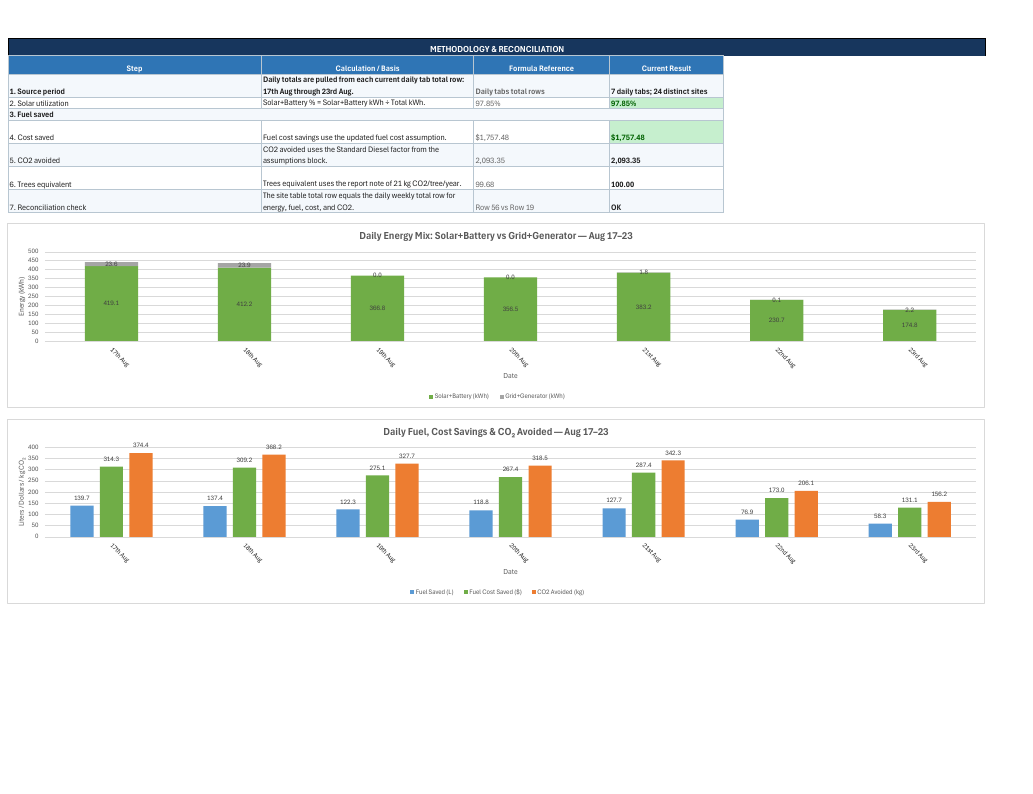Select the orange 342.3 CO2 Avoided bar

pos(673,498)
